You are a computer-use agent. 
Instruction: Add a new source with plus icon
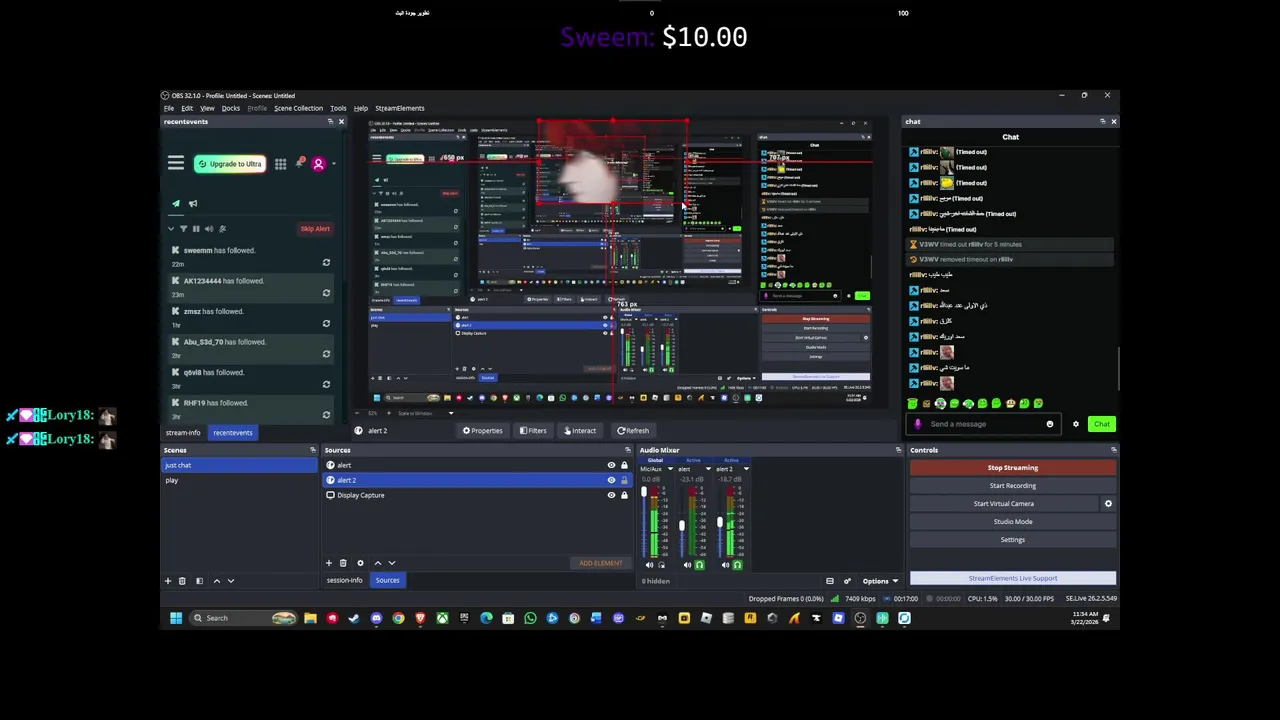point(328,562)
